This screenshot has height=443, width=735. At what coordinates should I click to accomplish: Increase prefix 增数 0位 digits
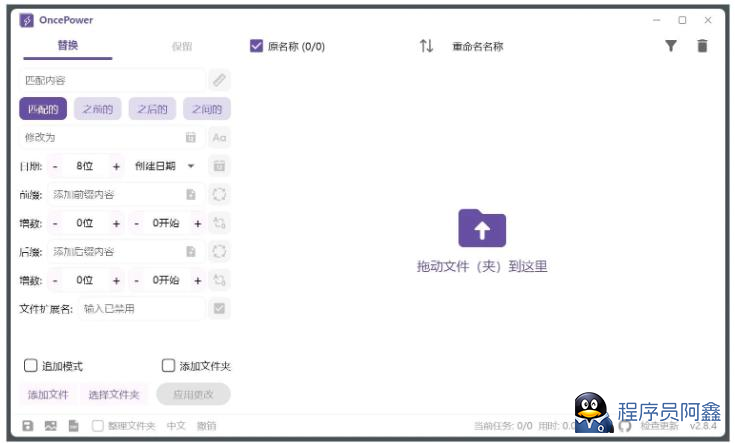[x=116, y=224]
